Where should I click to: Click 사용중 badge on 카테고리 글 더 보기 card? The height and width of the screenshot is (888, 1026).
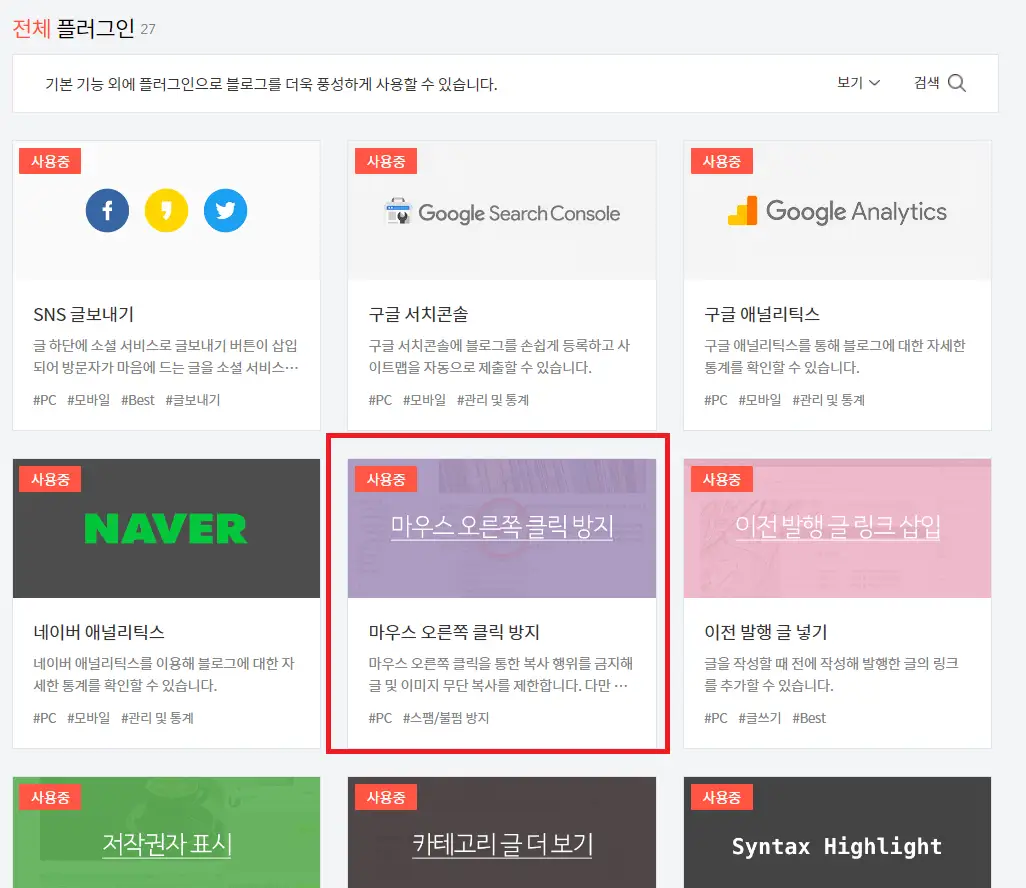(x=385, y=797)
